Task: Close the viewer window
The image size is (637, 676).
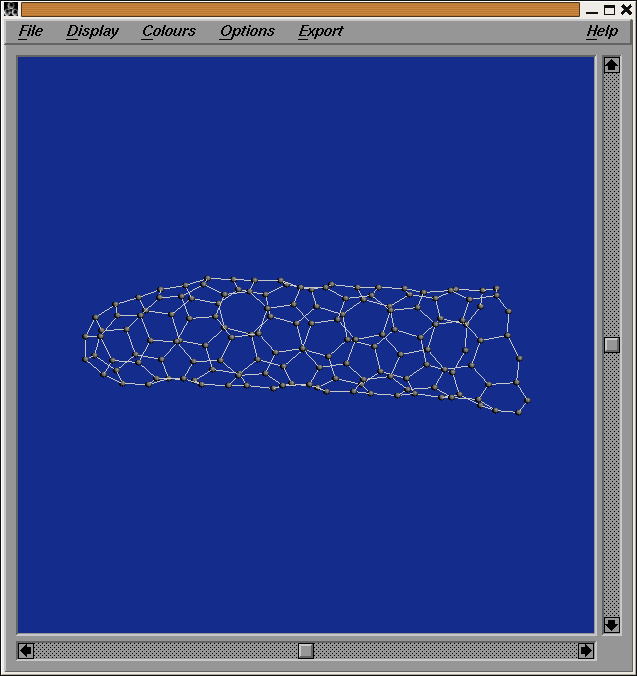Action: tap(626, 10)
